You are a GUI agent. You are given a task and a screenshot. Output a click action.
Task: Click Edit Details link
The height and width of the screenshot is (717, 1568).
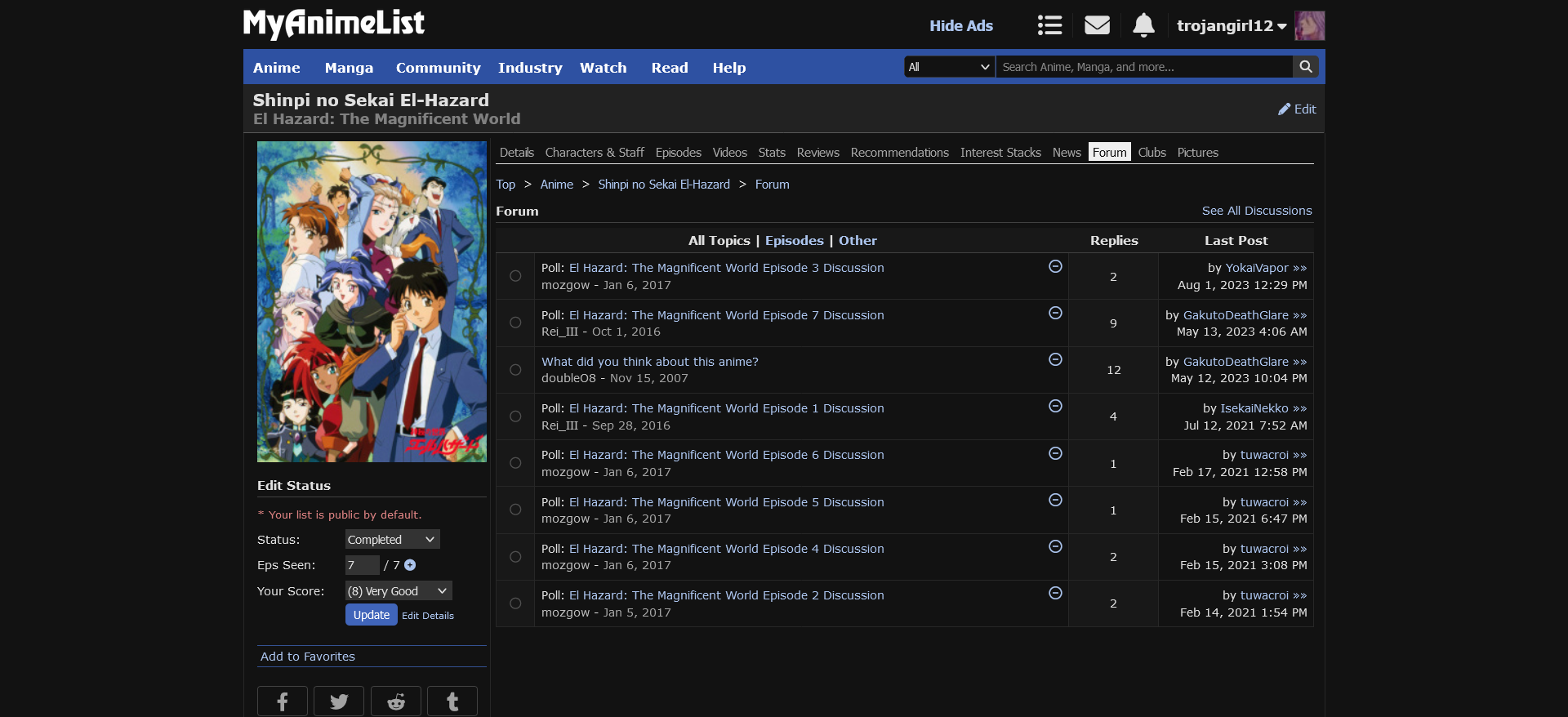pyautogui.click(x=428, y=616)
